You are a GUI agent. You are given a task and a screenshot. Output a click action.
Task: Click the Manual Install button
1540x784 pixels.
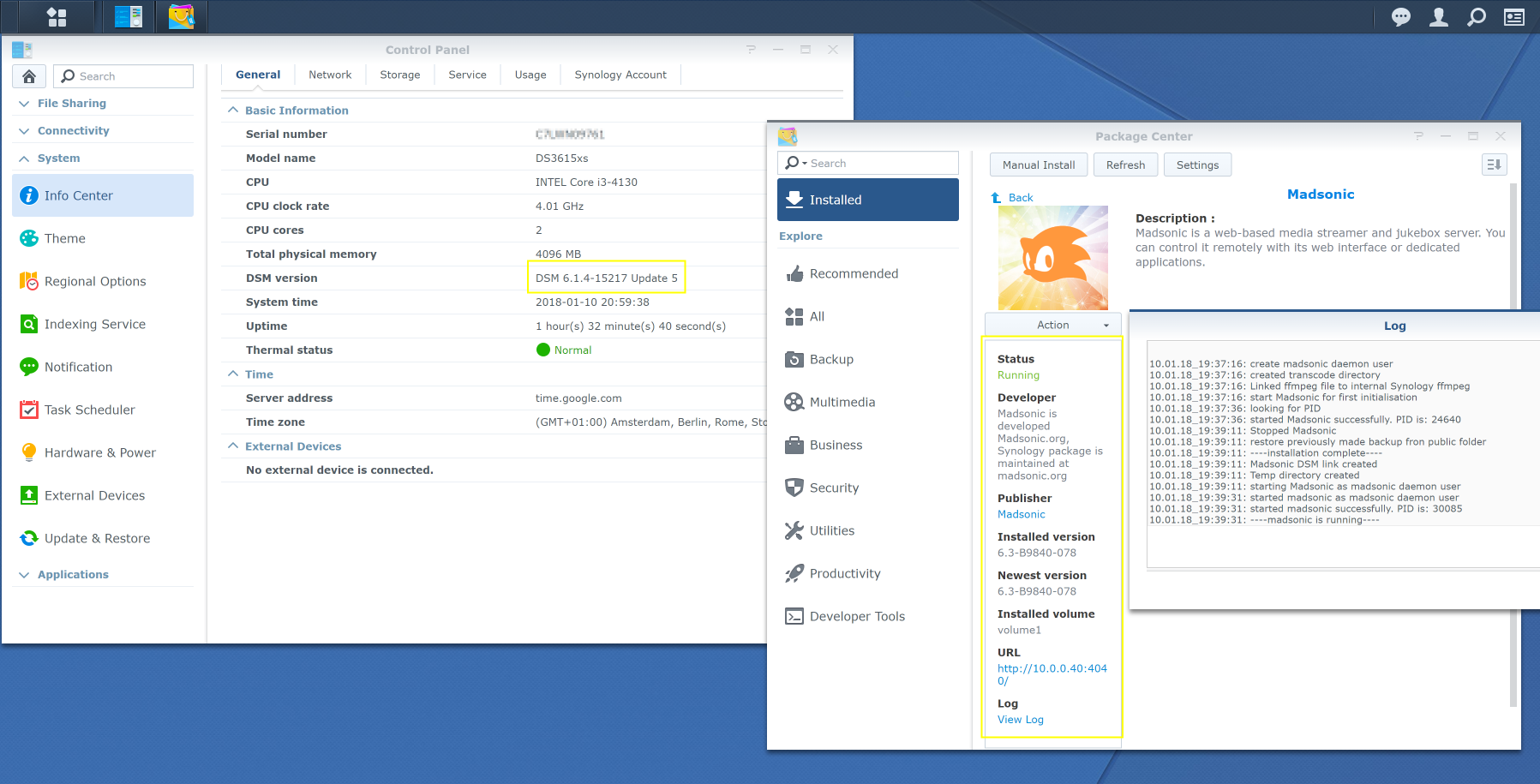tap(1038, 165)
